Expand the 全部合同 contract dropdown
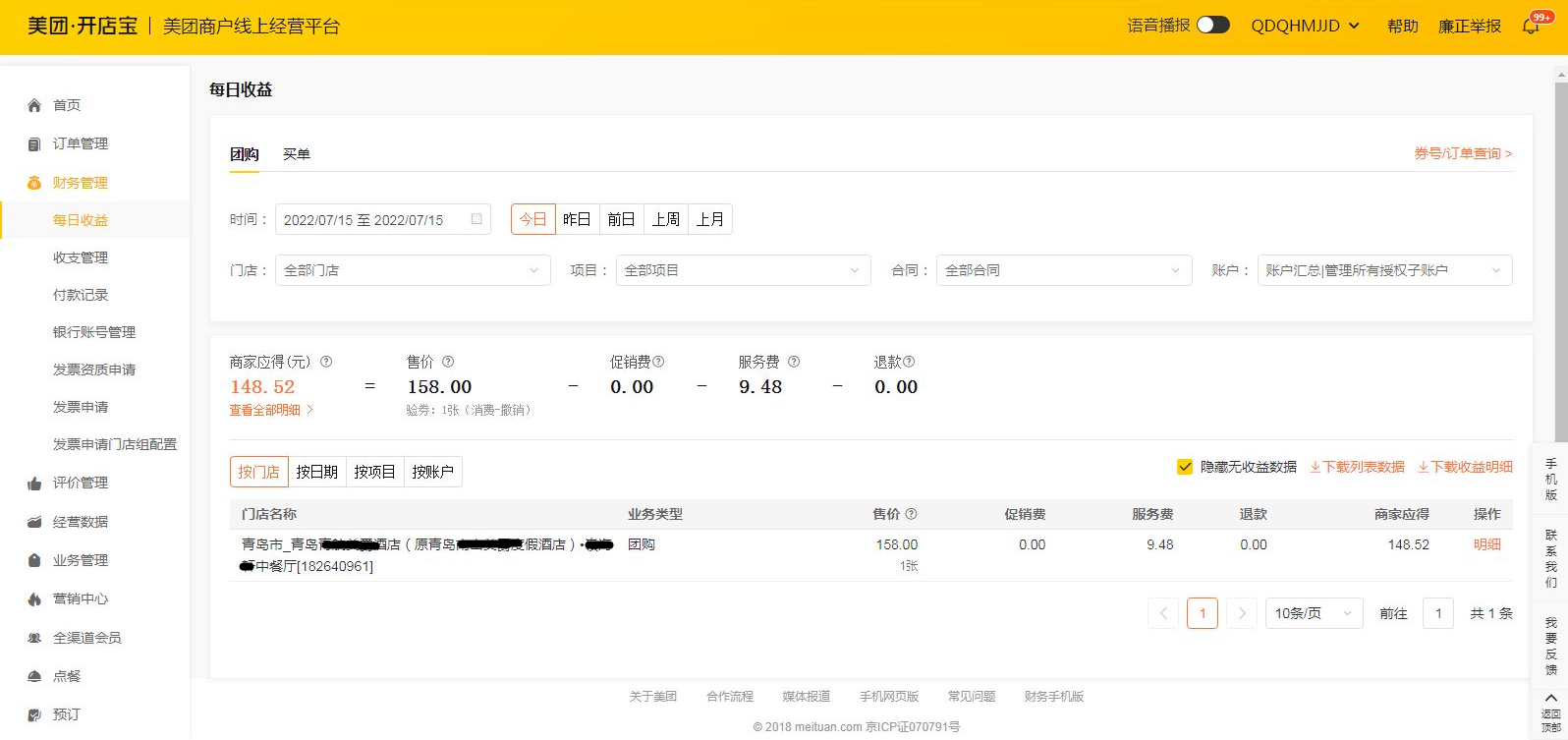The image size is (1568, 740). coord(1063,270)
